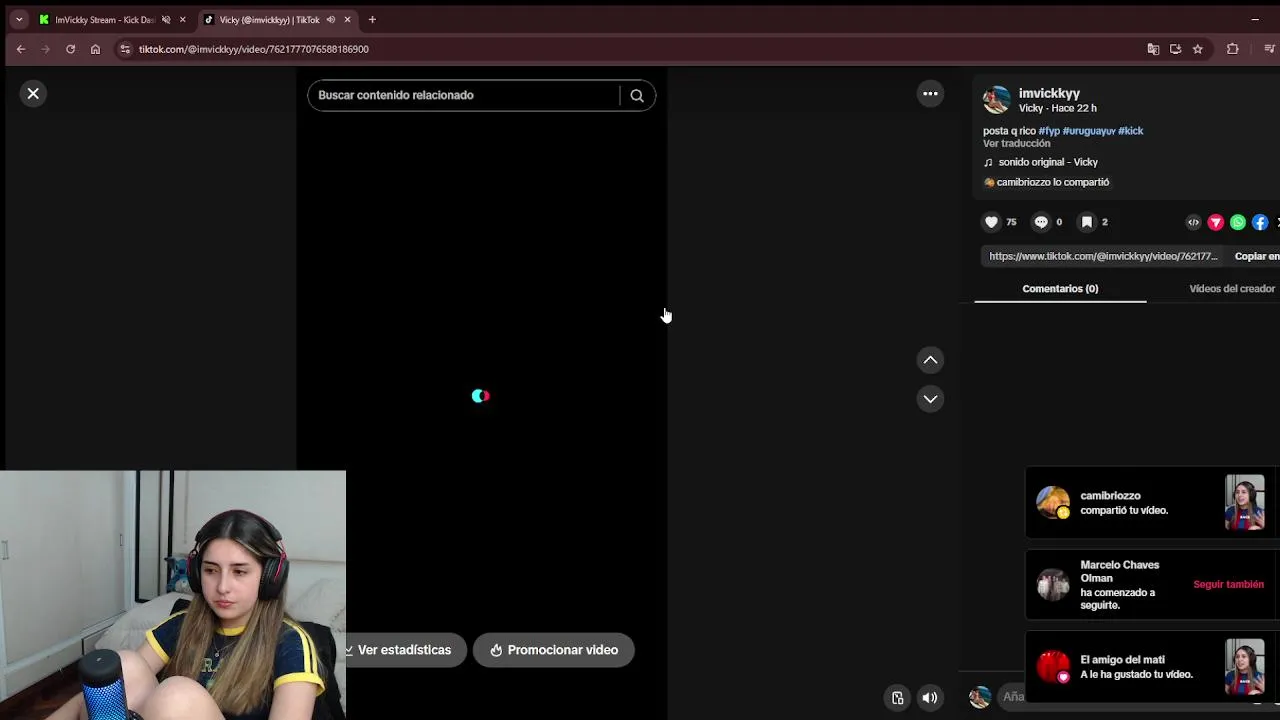The height and width of the screenshot is (720, 1280).
Task: Open 'El amigo del mati' like notification
Action: 1152,667
